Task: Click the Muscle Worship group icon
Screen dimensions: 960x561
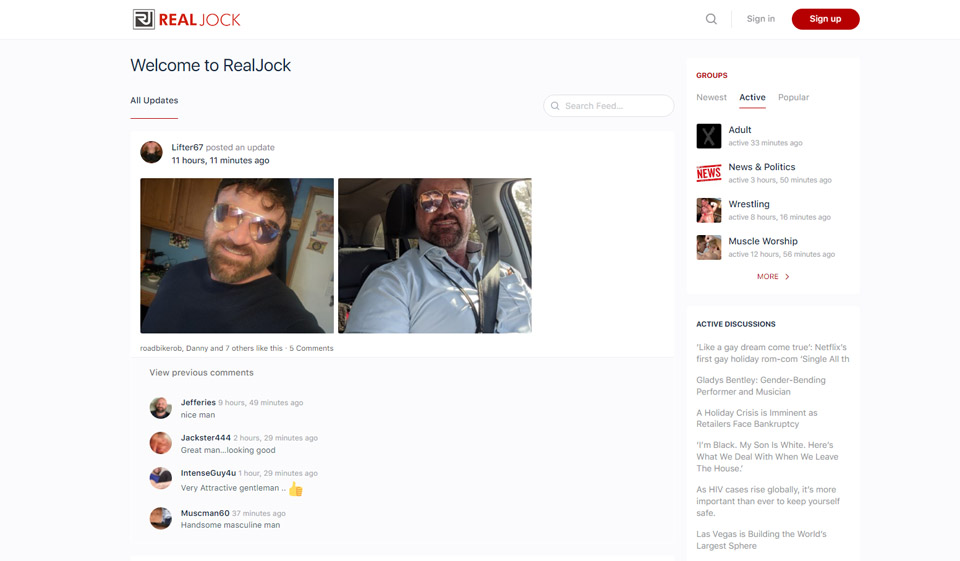Action: click(708, 247)
